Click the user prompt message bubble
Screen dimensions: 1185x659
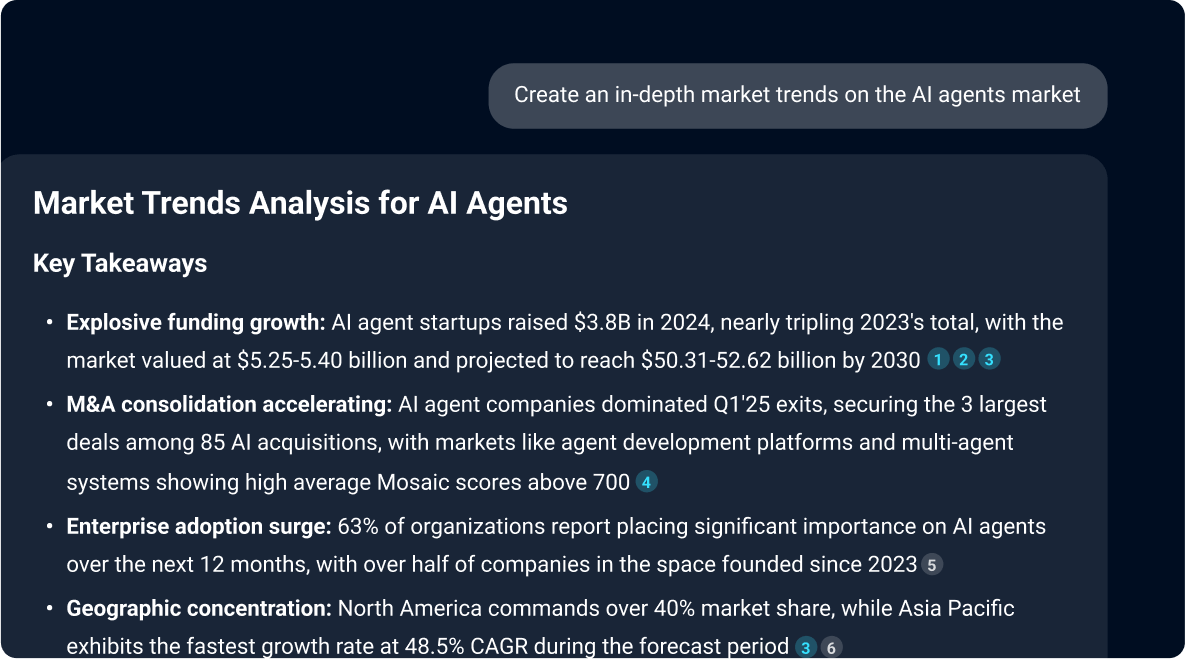797,96
